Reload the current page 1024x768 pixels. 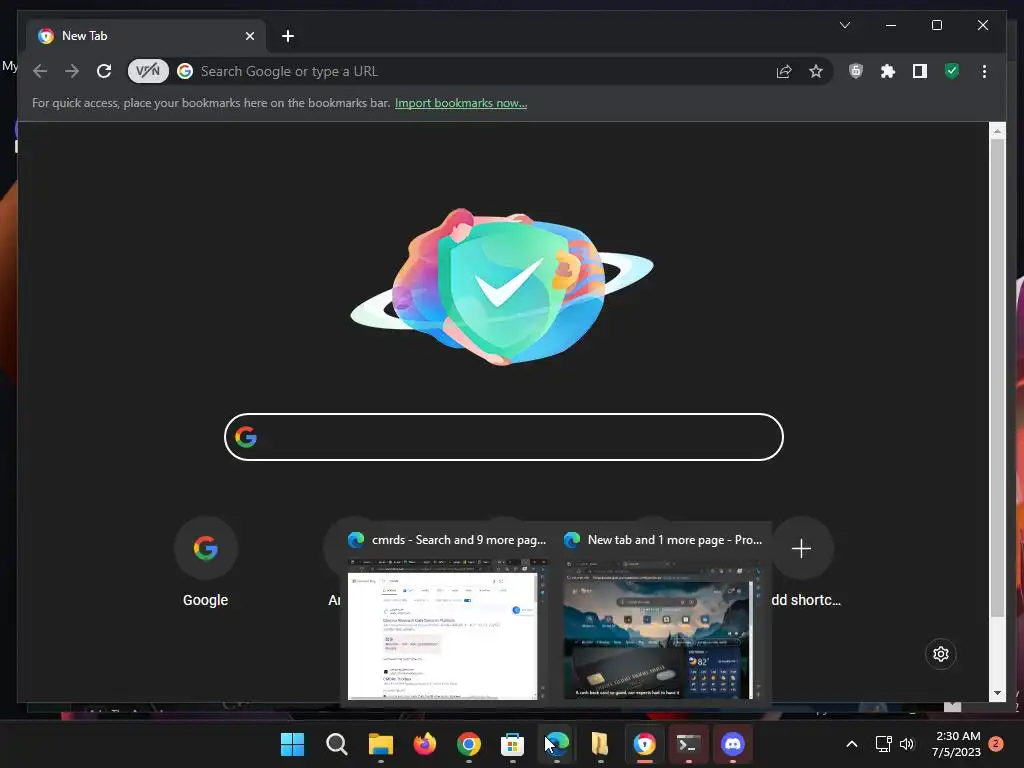pos(104,71)
